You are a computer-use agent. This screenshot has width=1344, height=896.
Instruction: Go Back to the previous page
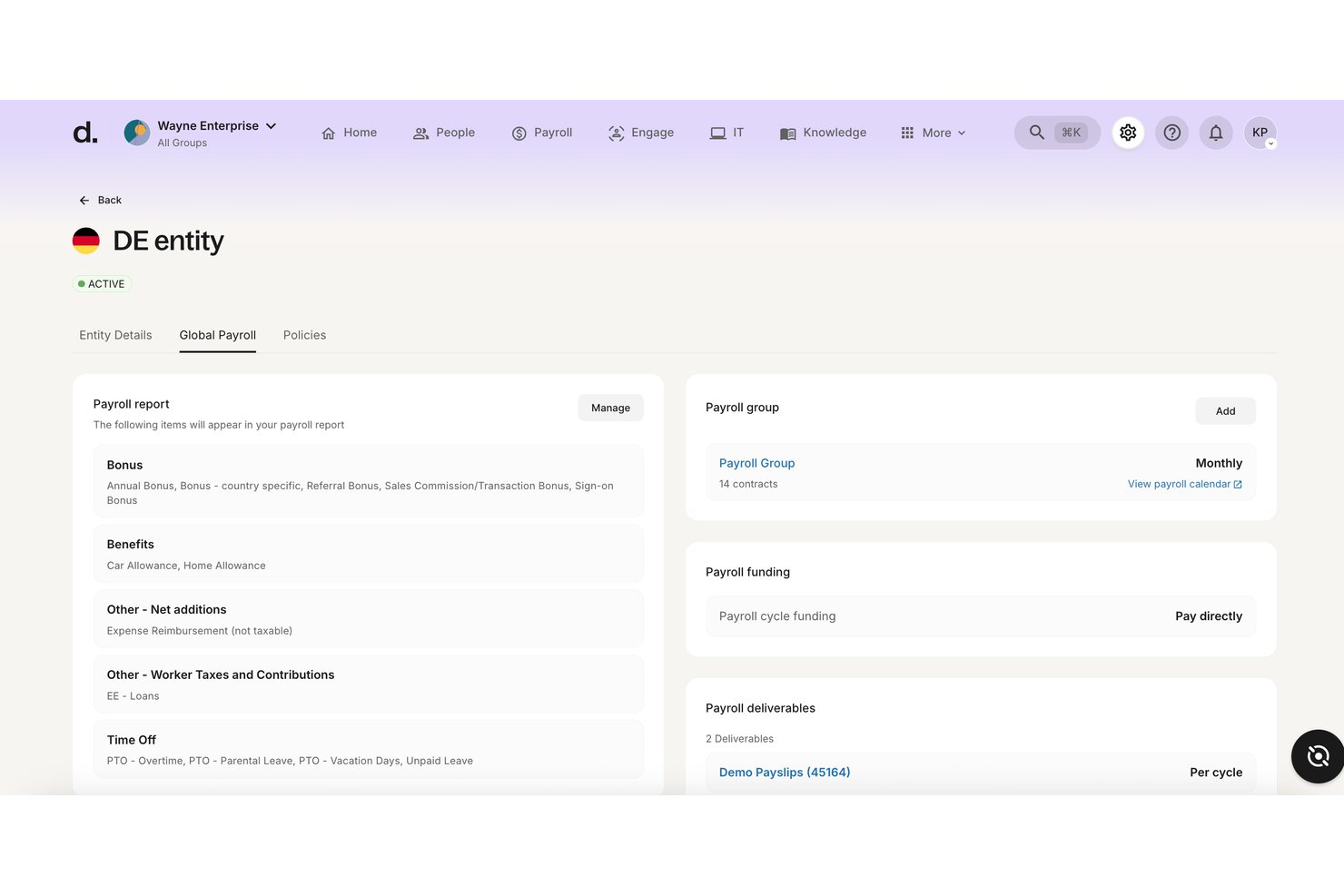(100, 201)
